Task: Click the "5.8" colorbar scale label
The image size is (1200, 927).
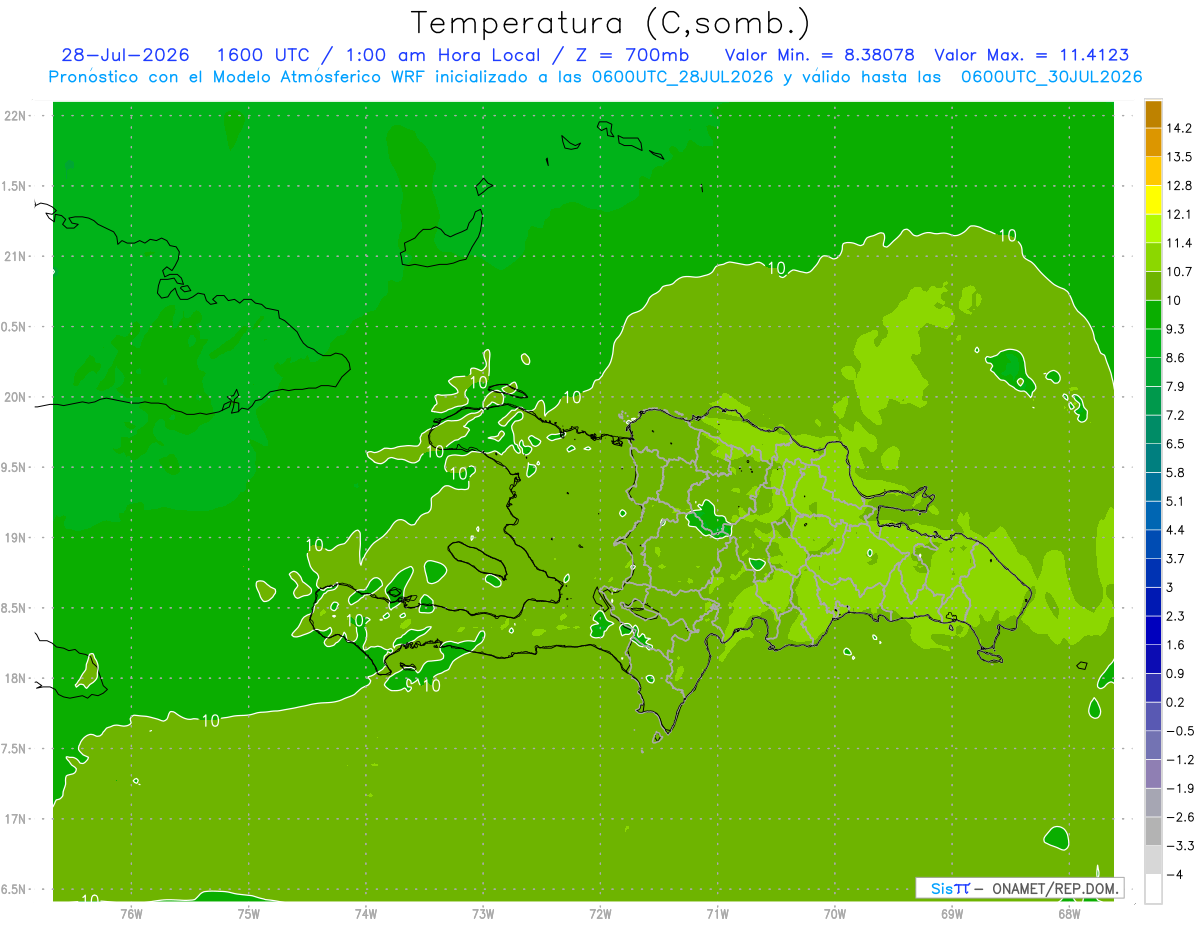Action: coord(1176,472)
